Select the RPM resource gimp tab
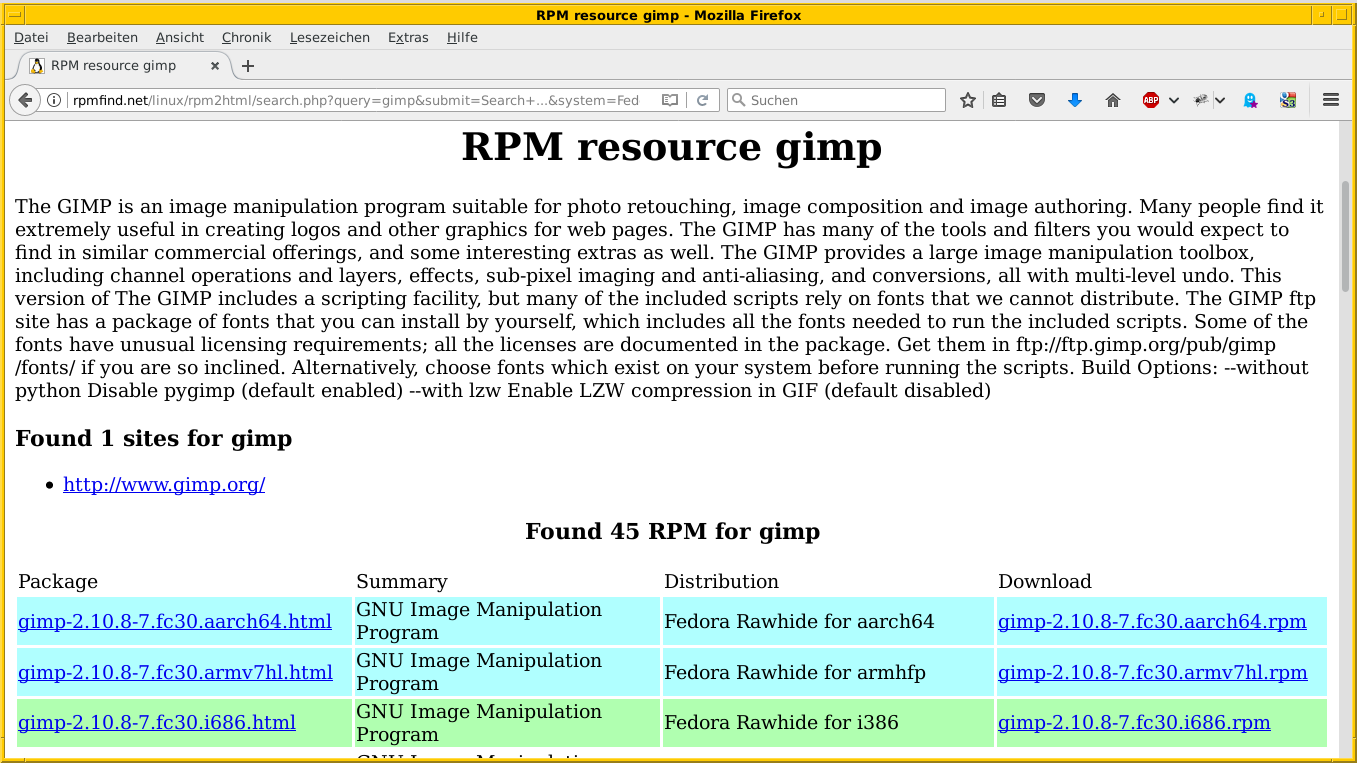1357x763 pixels. (125, 66)
